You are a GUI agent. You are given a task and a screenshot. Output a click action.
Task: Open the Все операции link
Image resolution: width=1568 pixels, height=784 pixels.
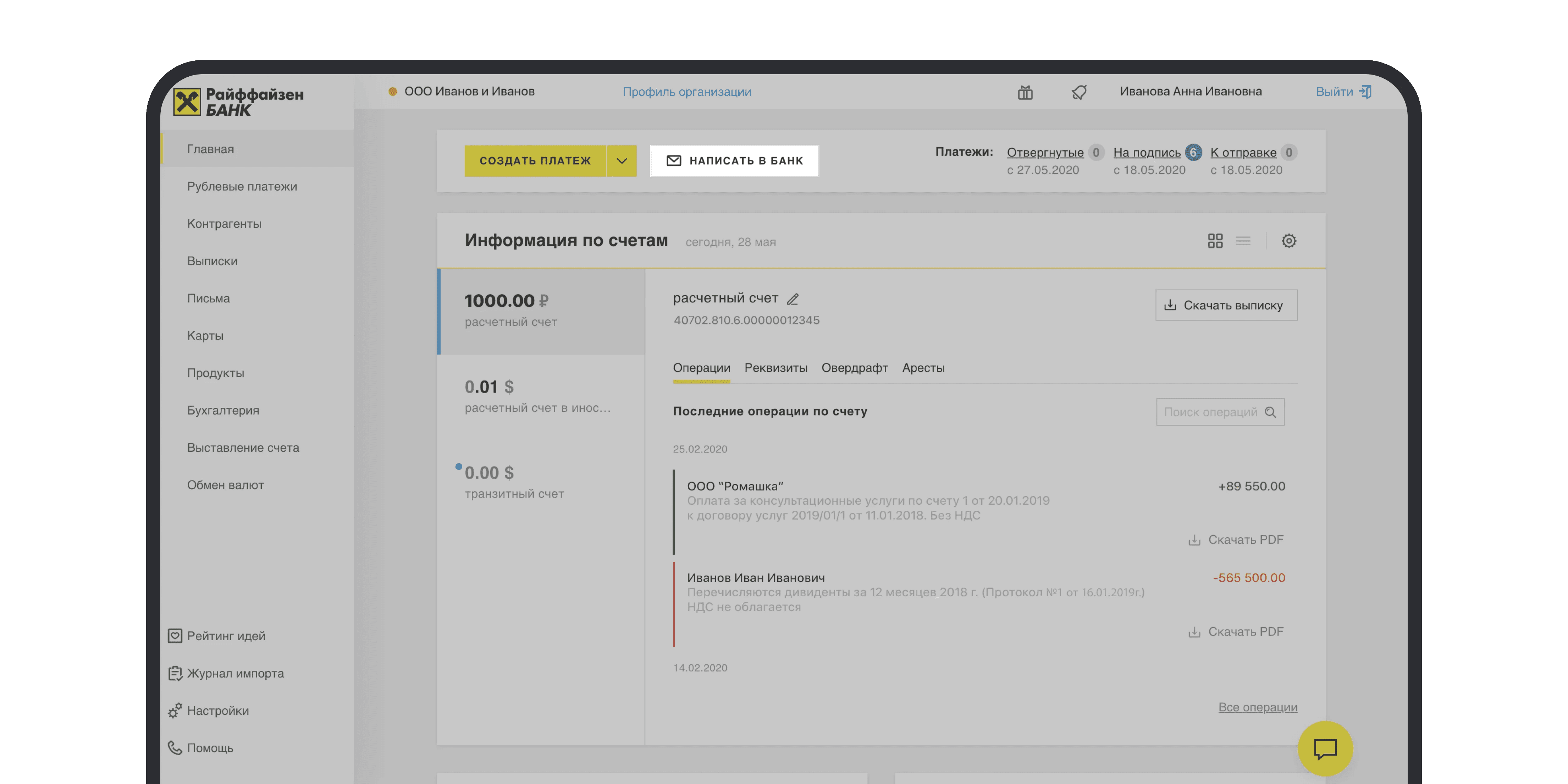tap(1258, 707)
